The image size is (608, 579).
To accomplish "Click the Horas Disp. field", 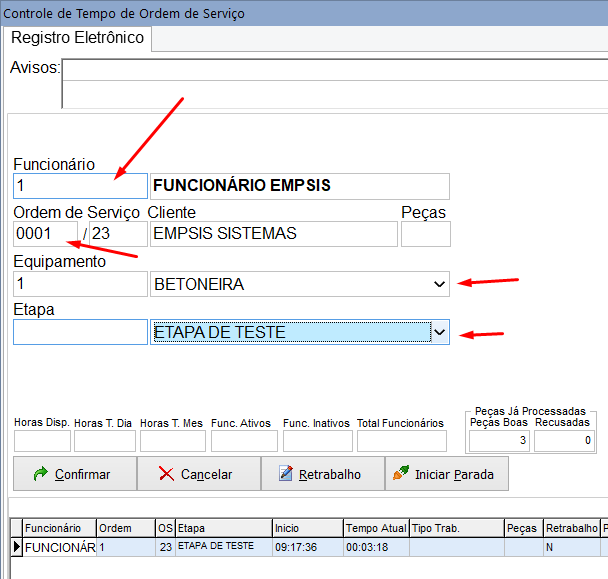I will pos(42,441).
